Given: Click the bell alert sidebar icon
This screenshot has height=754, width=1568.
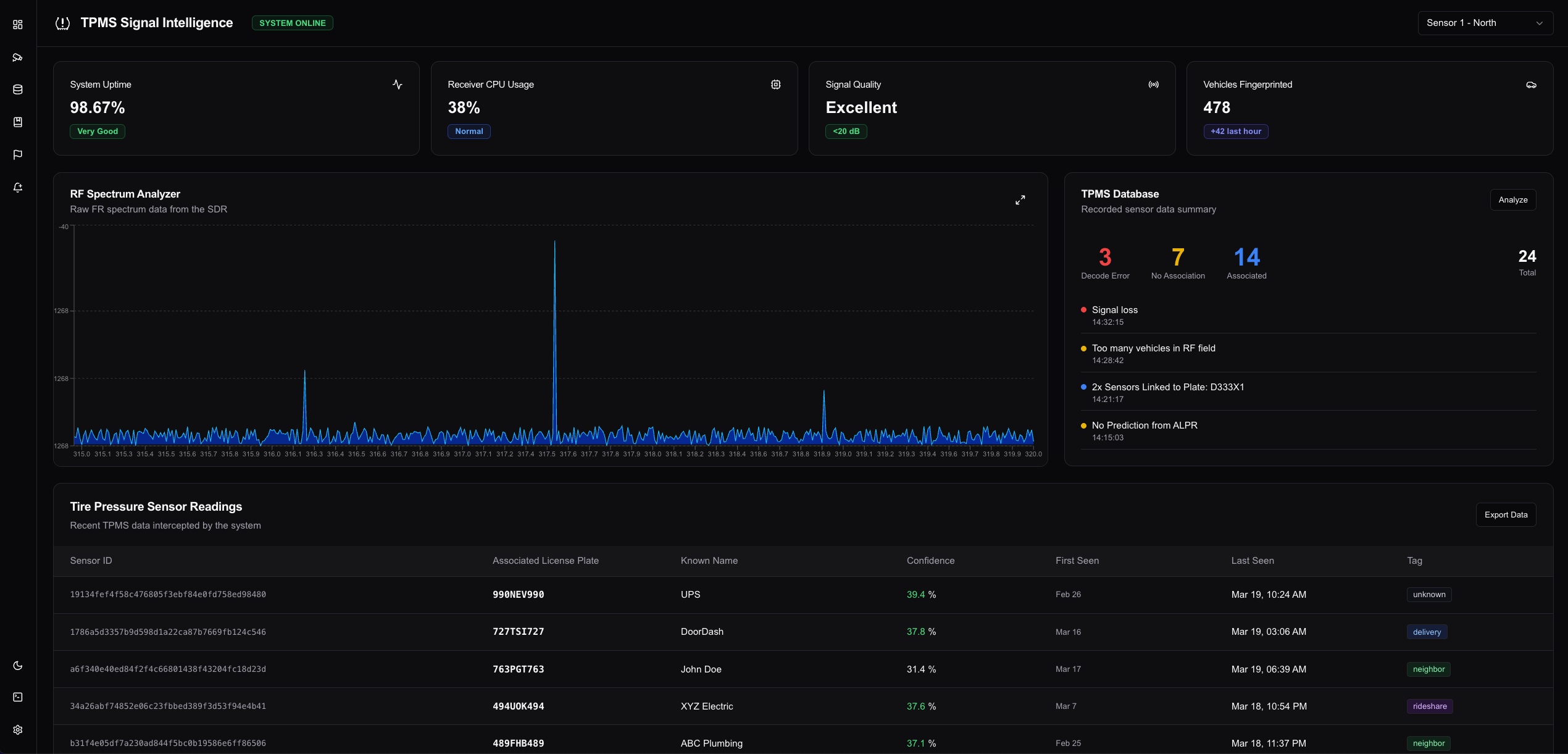Looking at the screenshot, I should tap(18, 188).
